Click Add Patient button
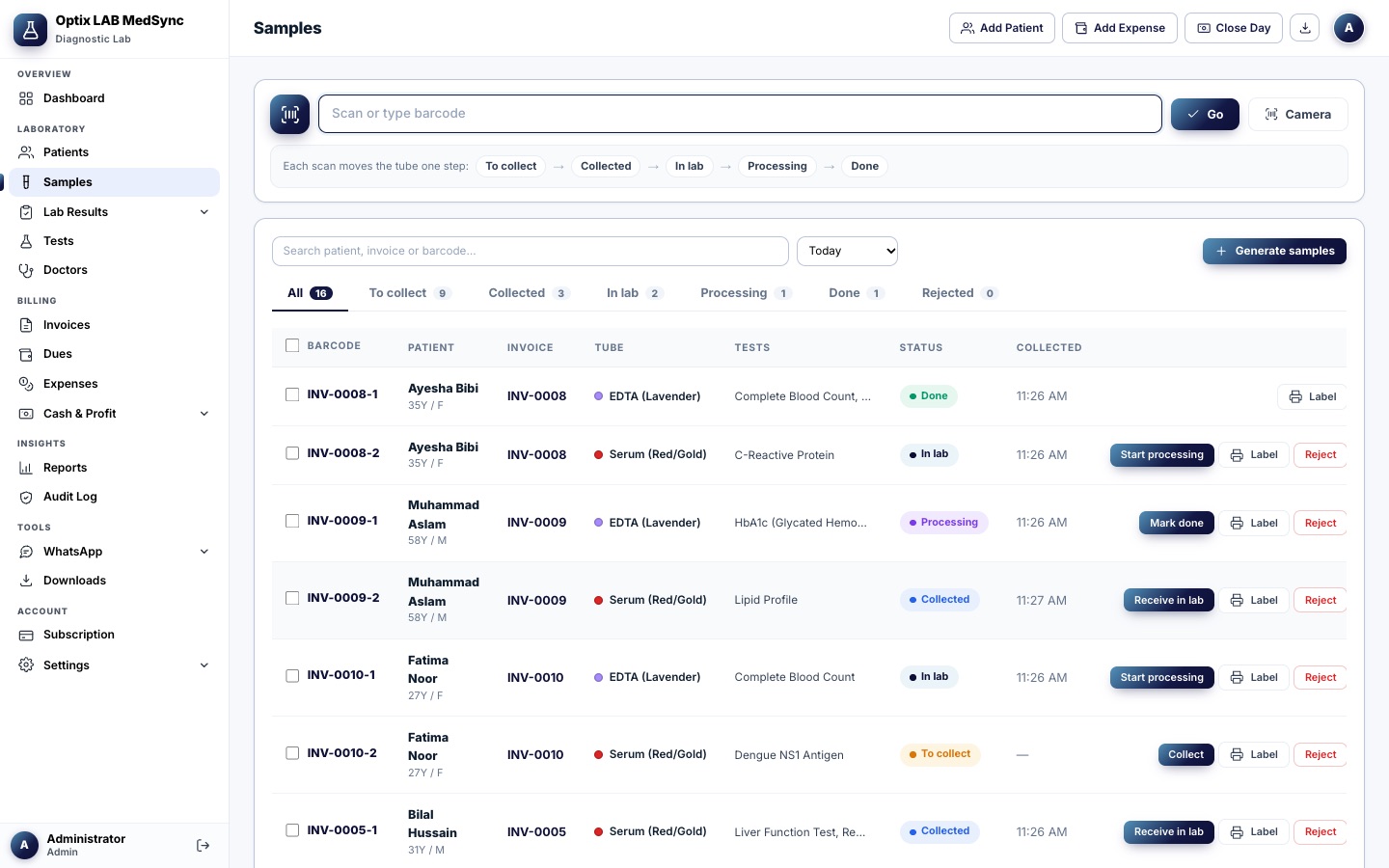1389x868 pixels. (1002, 28)
